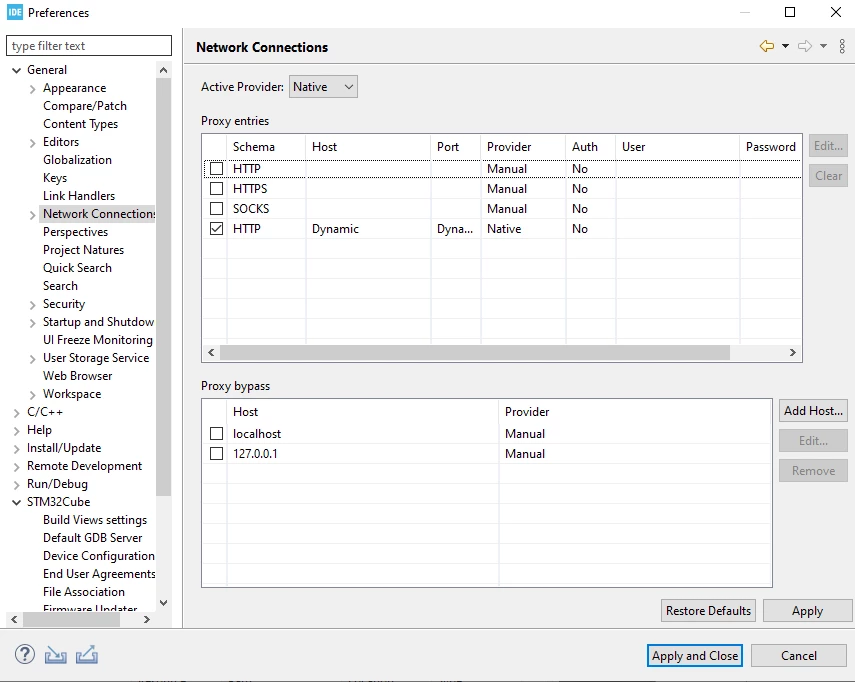Collapse the STM32Cube category
Screen dimensions: 855x682
coord(17,503)
